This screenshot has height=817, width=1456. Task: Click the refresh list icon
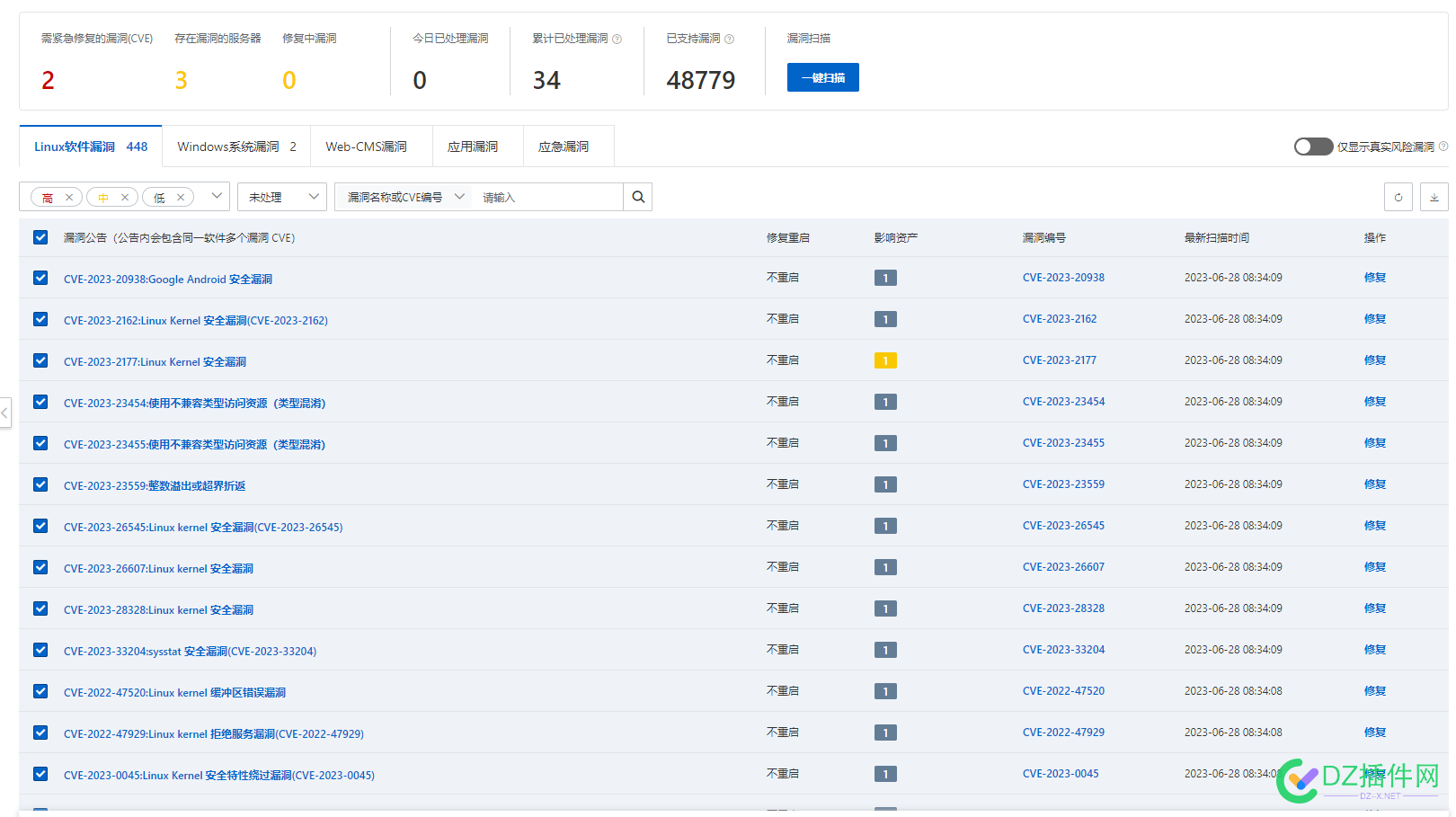pos(1398,197)
